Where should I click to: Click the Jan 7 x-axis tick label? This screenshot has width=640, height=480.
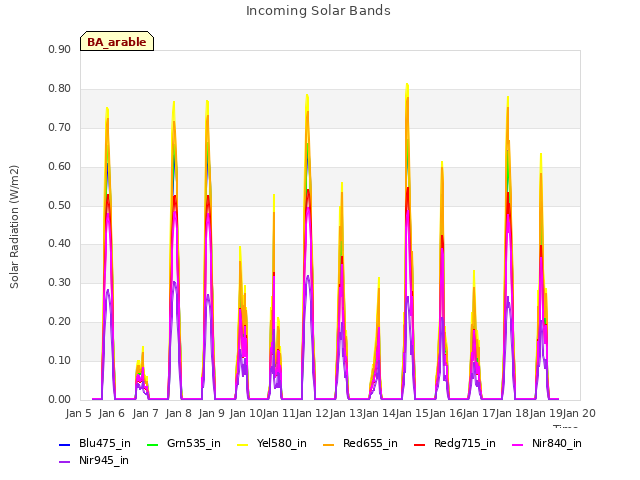145,413
